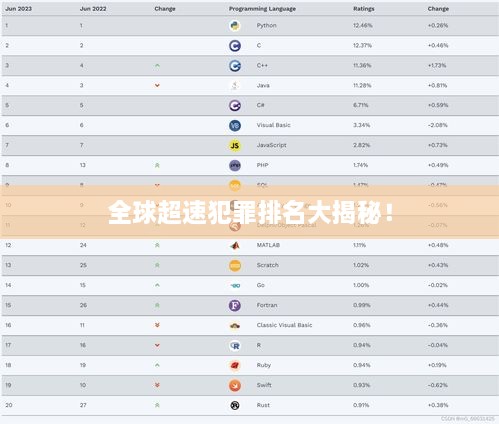Click the double up arrow in the MATLAB row
The image size is (499, 424).
(x=157, y=245)
